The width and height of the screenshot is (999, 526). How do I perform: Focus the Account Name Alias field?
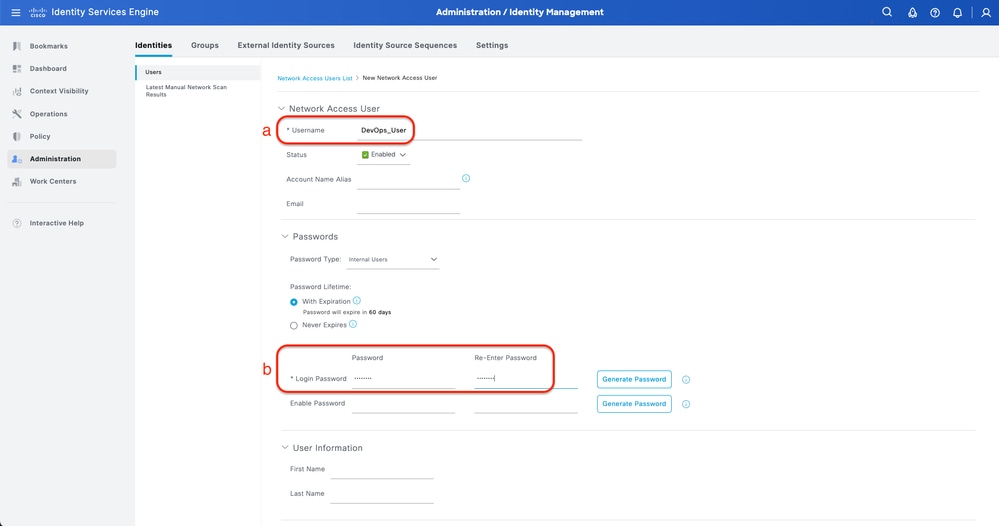pos(408,180)
